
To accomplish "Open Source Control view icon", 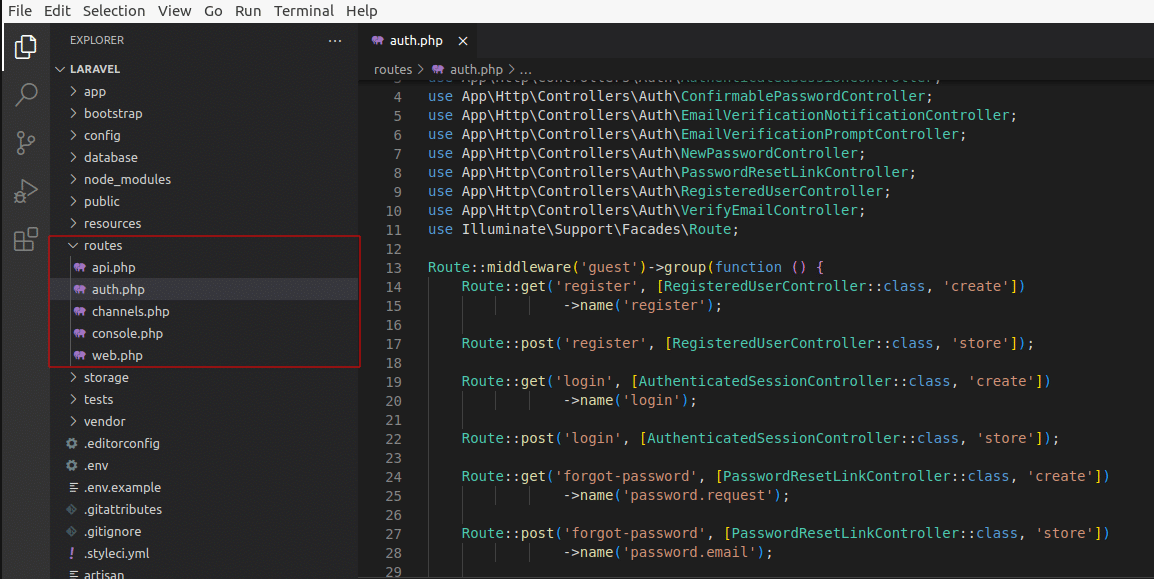I will point(26,143).
